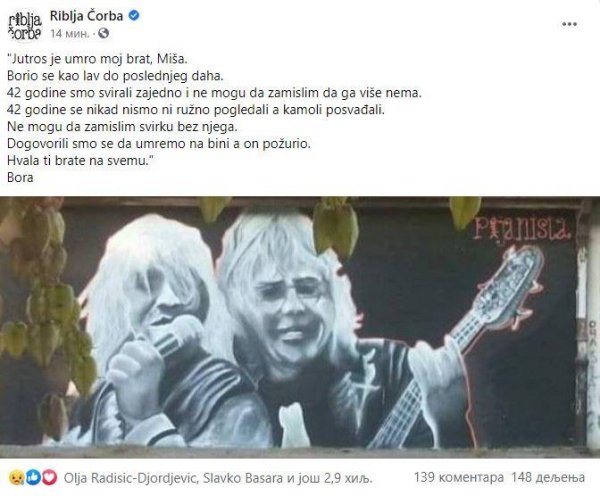Open the "14 мин." post timestamp
The image size is (600, 496).
click(x=70, y=34)
